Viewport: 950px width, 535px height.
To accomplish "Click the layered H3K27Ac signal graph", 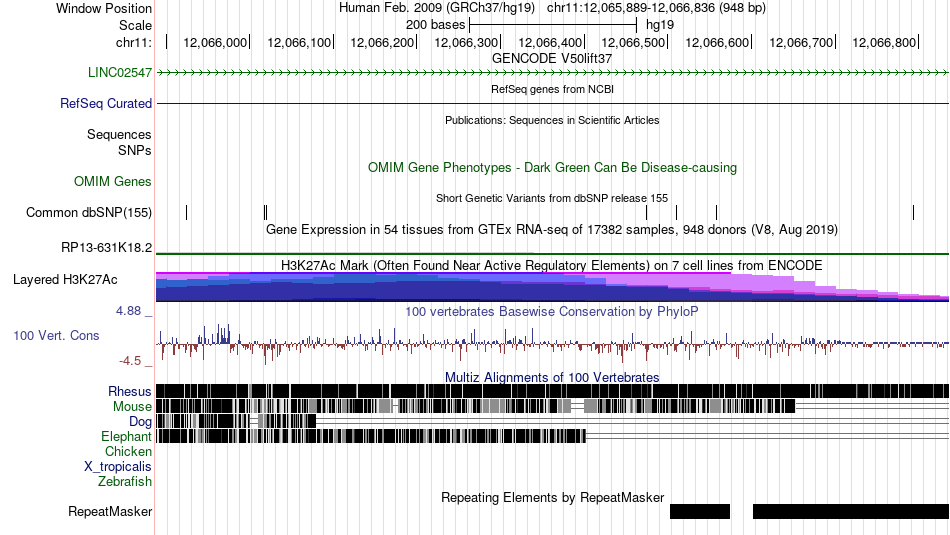I will pyautogui.click(x=553, y=287).
